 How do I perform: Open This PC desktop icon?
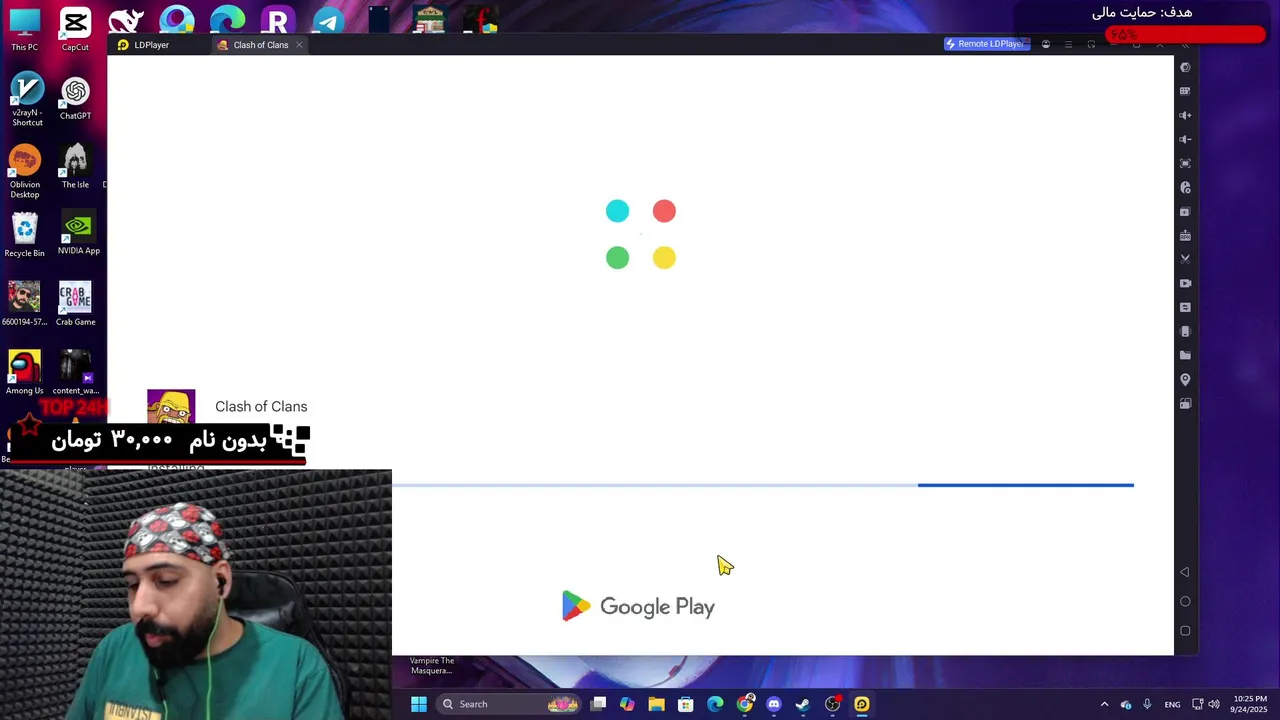tap(25, 29)
